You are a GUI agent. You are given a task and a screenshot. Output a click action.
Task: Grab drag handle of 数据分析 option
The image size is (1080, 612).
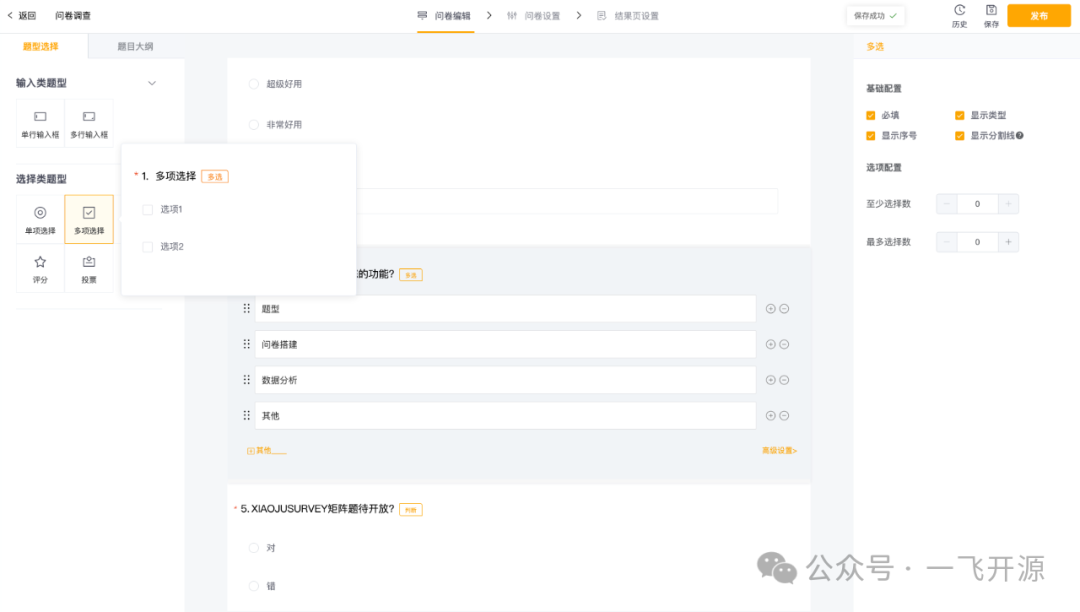(247, 380)
